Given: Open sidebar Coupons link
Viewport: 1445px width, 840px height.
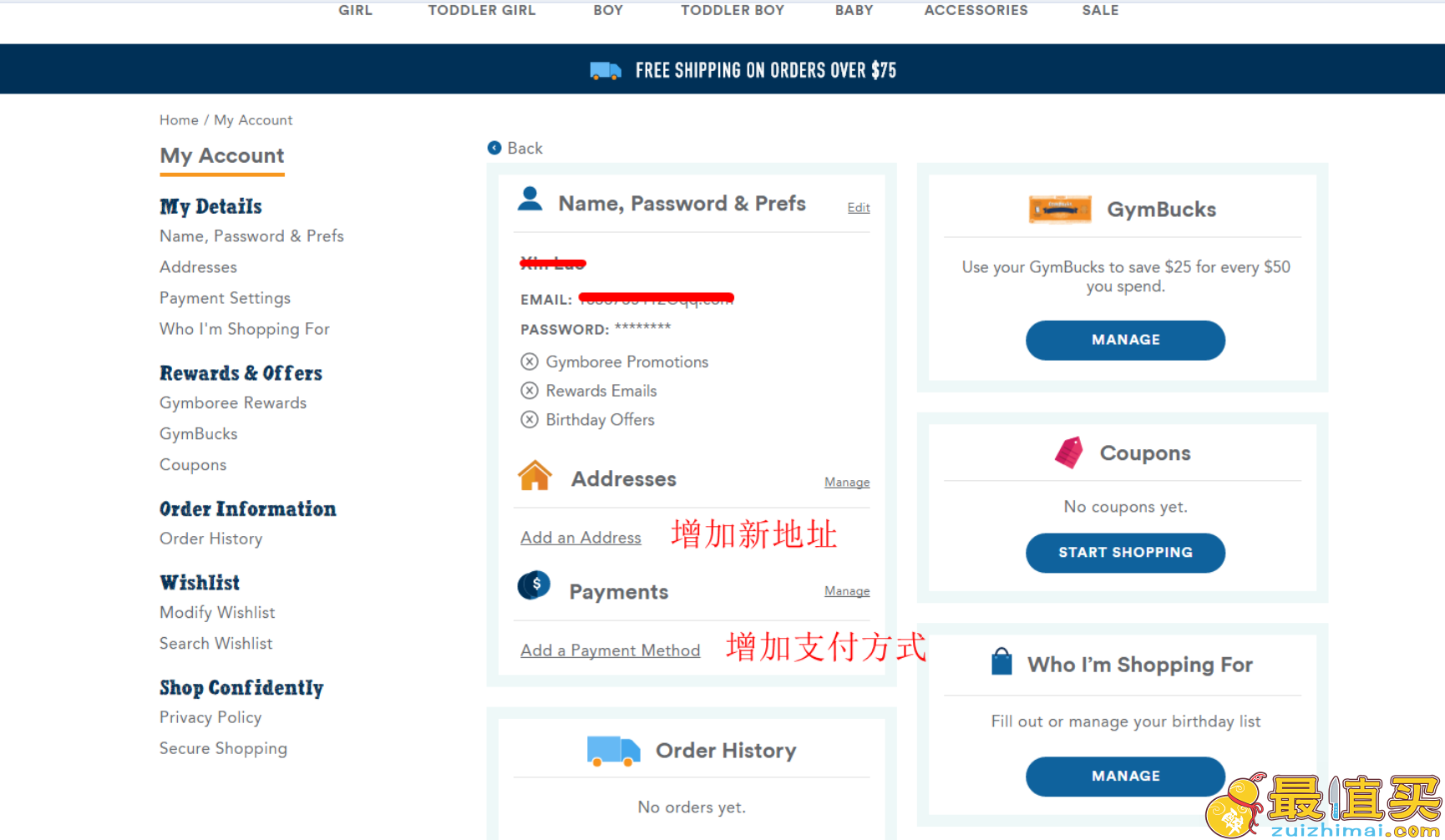Looking at the screenshot, I should tap(193, 465).
